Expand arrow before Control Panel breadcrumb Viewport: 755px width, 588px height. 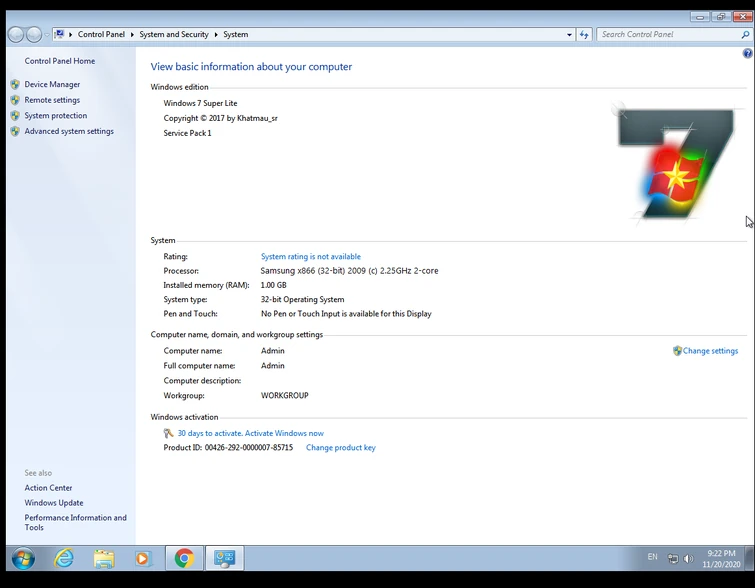point(70,35)
